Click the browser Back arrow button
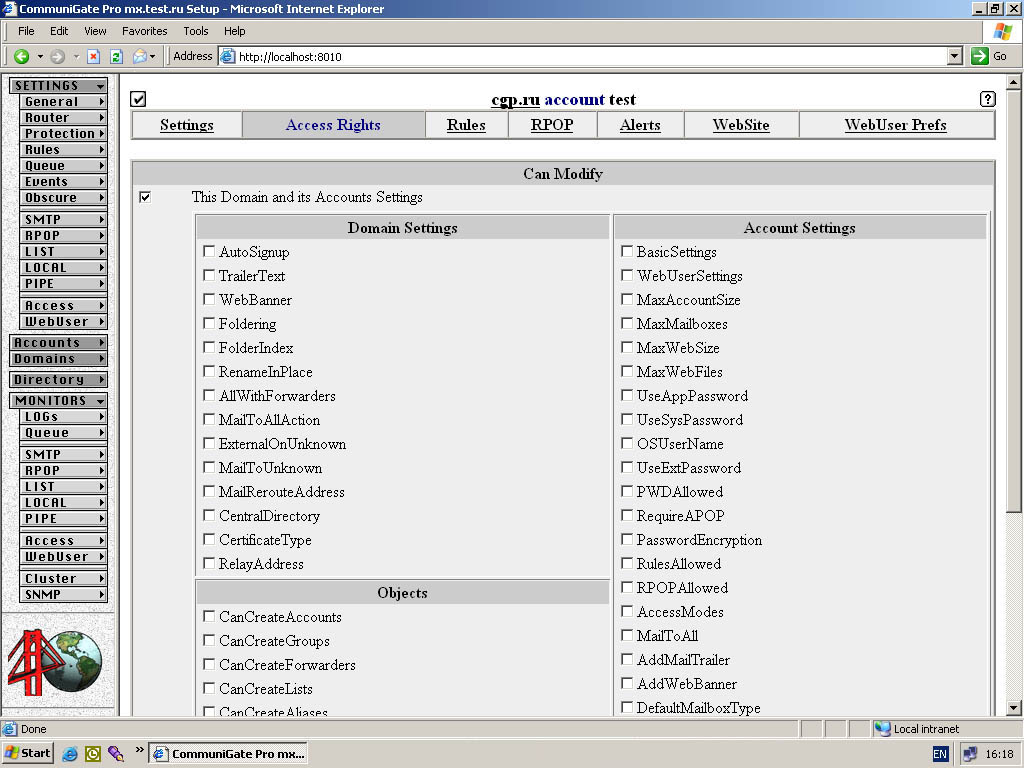The width and height of the screenshot is (1024, 768). click(x=21, y=56)
